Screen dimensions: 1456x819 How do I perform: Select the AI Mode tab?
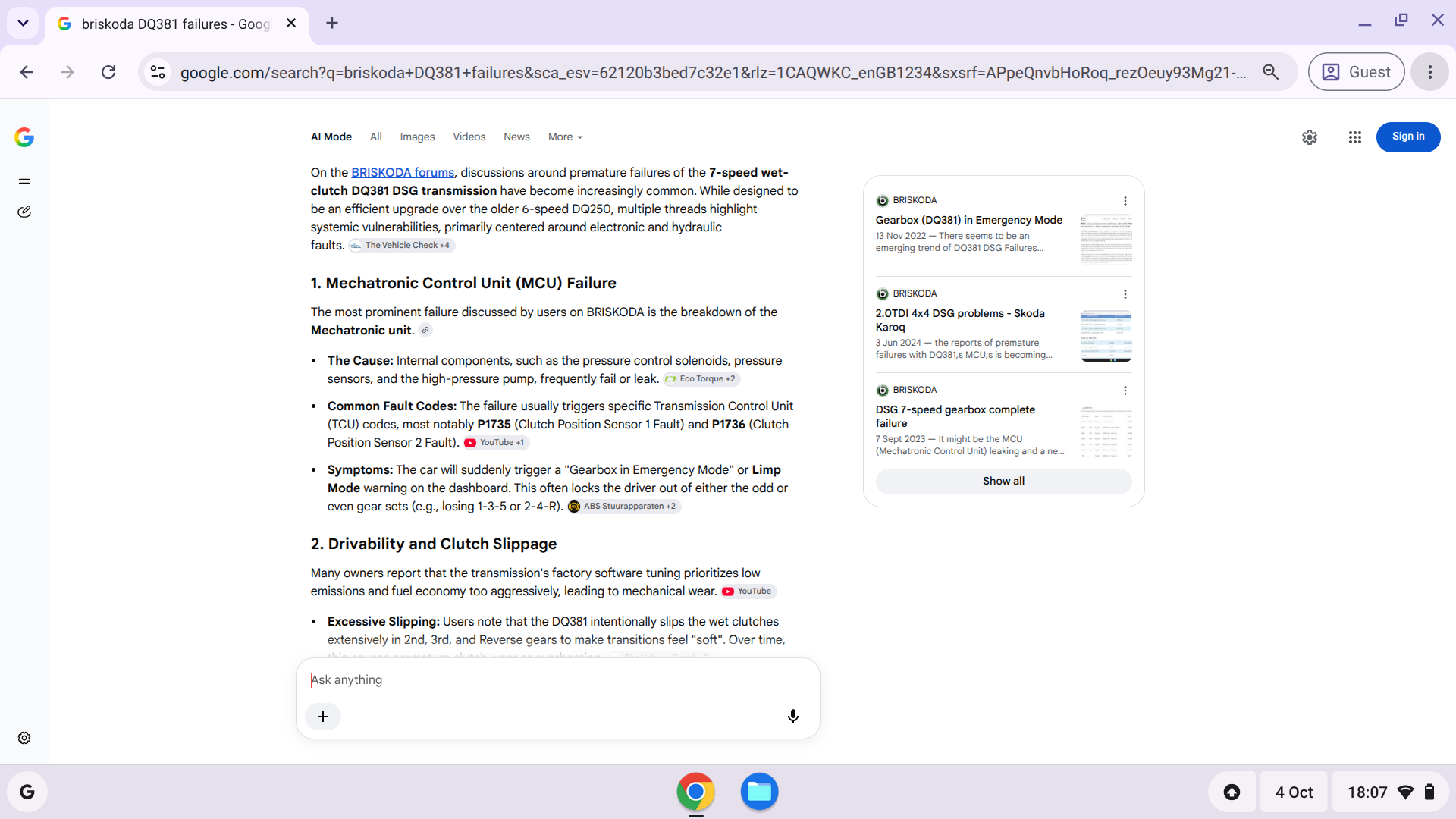point(331,136)
